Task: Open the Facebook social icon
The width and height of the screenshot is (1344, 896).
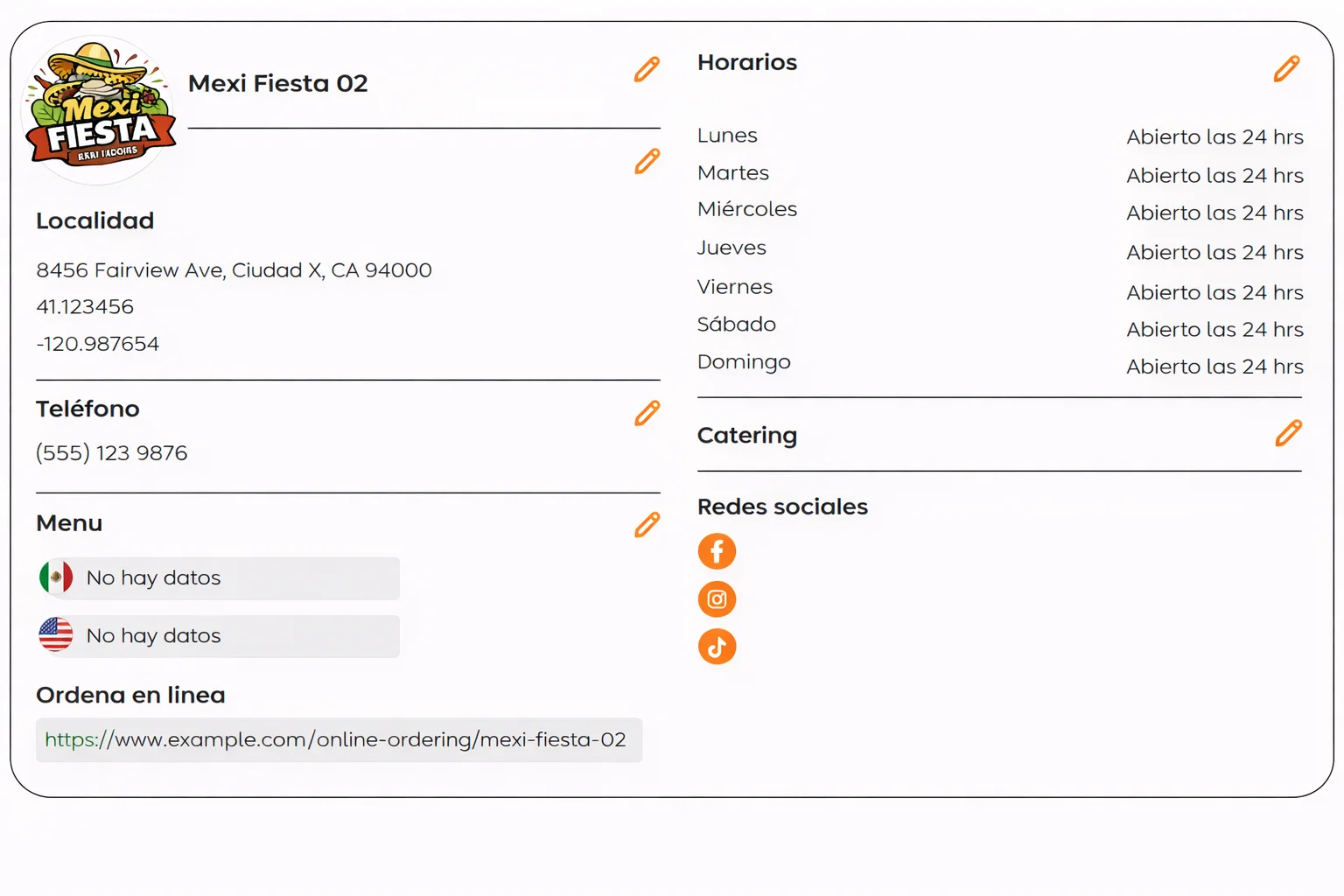Action: 717,551
